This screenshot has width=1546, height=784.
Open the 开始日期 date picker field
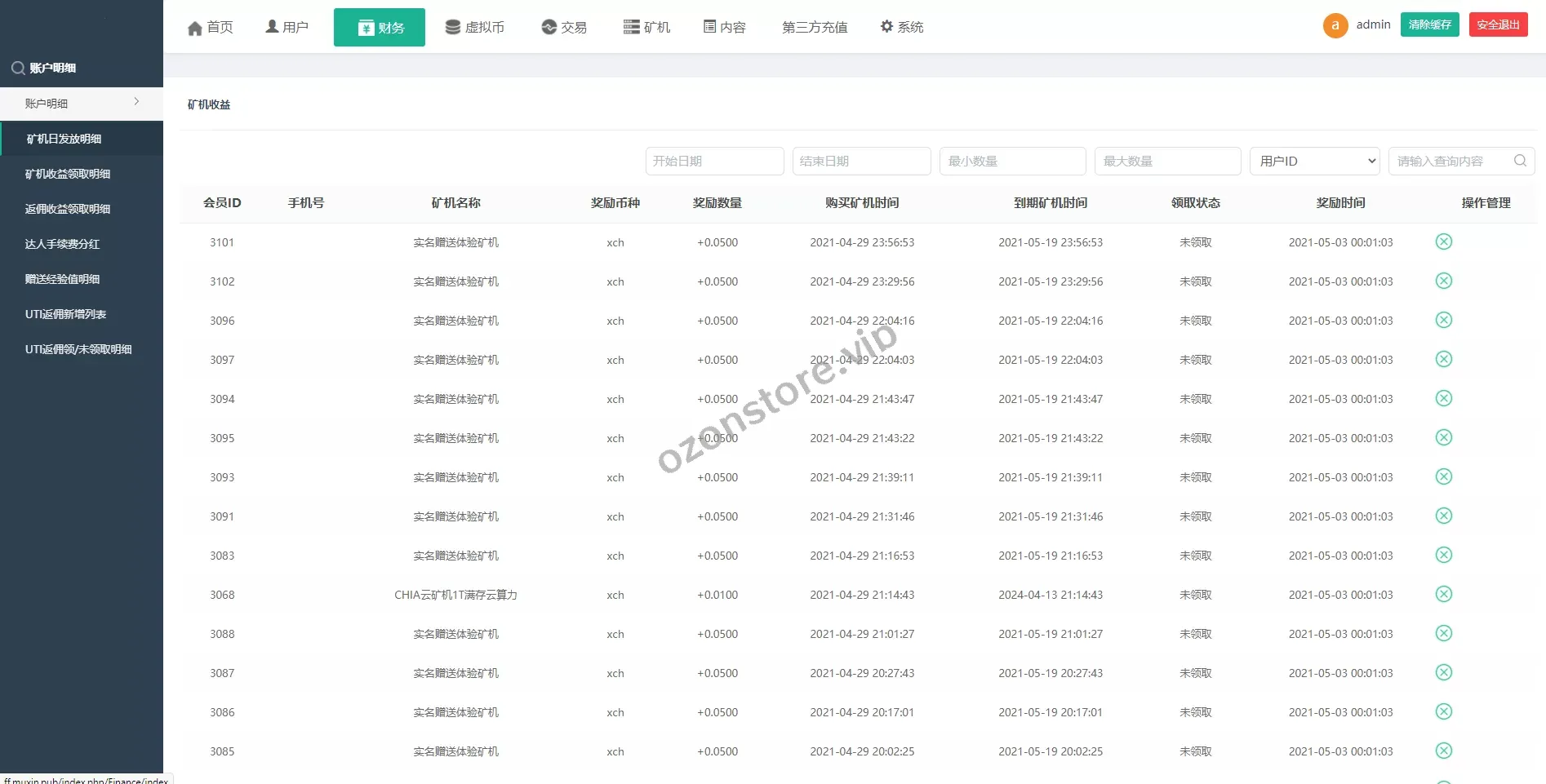(714, 162)
